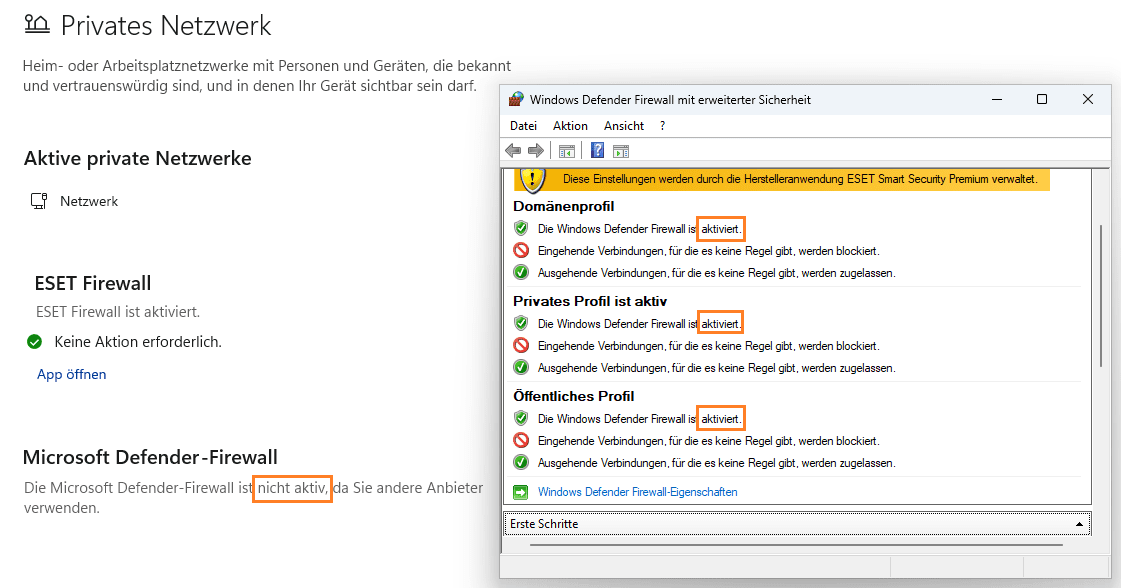Open the App öffnen link
This screenshot has height=588, width=1121.
tap(71, 374)
